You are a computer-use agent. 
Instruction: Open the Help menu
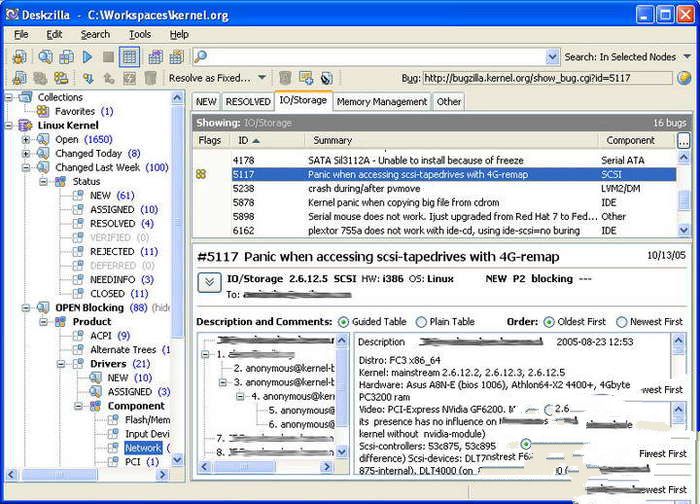(179, 34)
